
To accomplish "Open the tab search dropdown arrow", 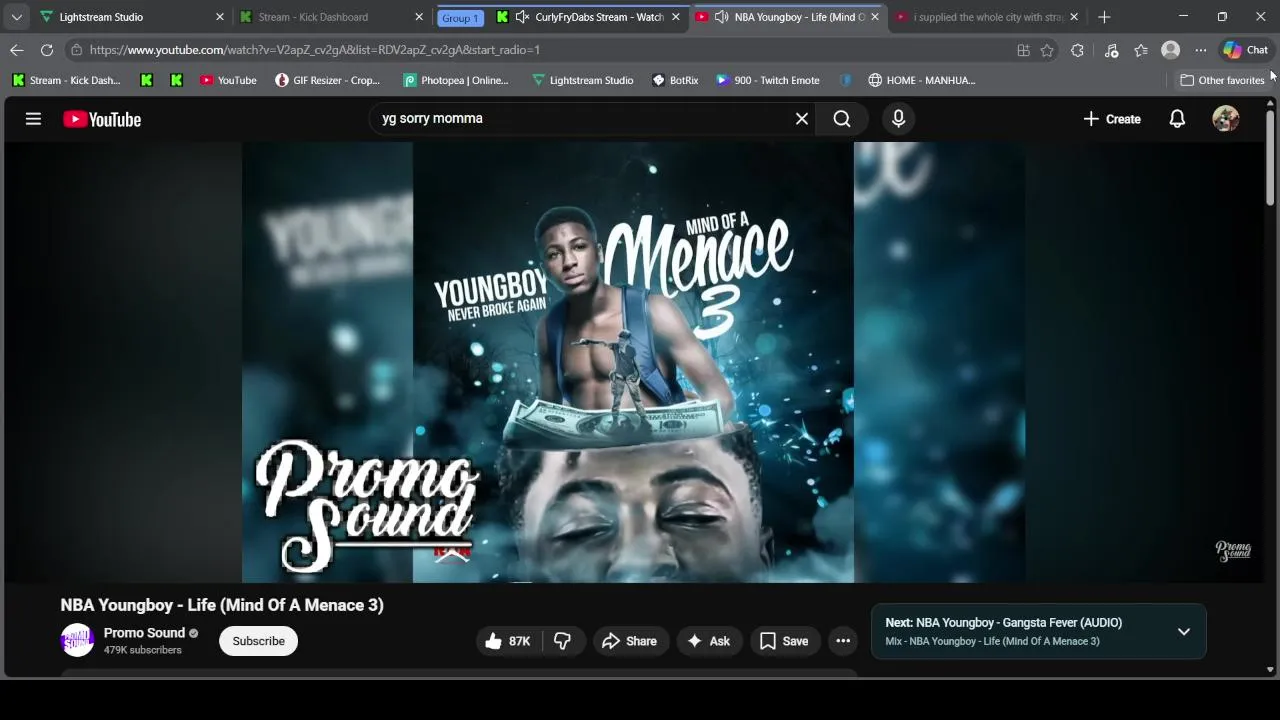I will point(17,17).
